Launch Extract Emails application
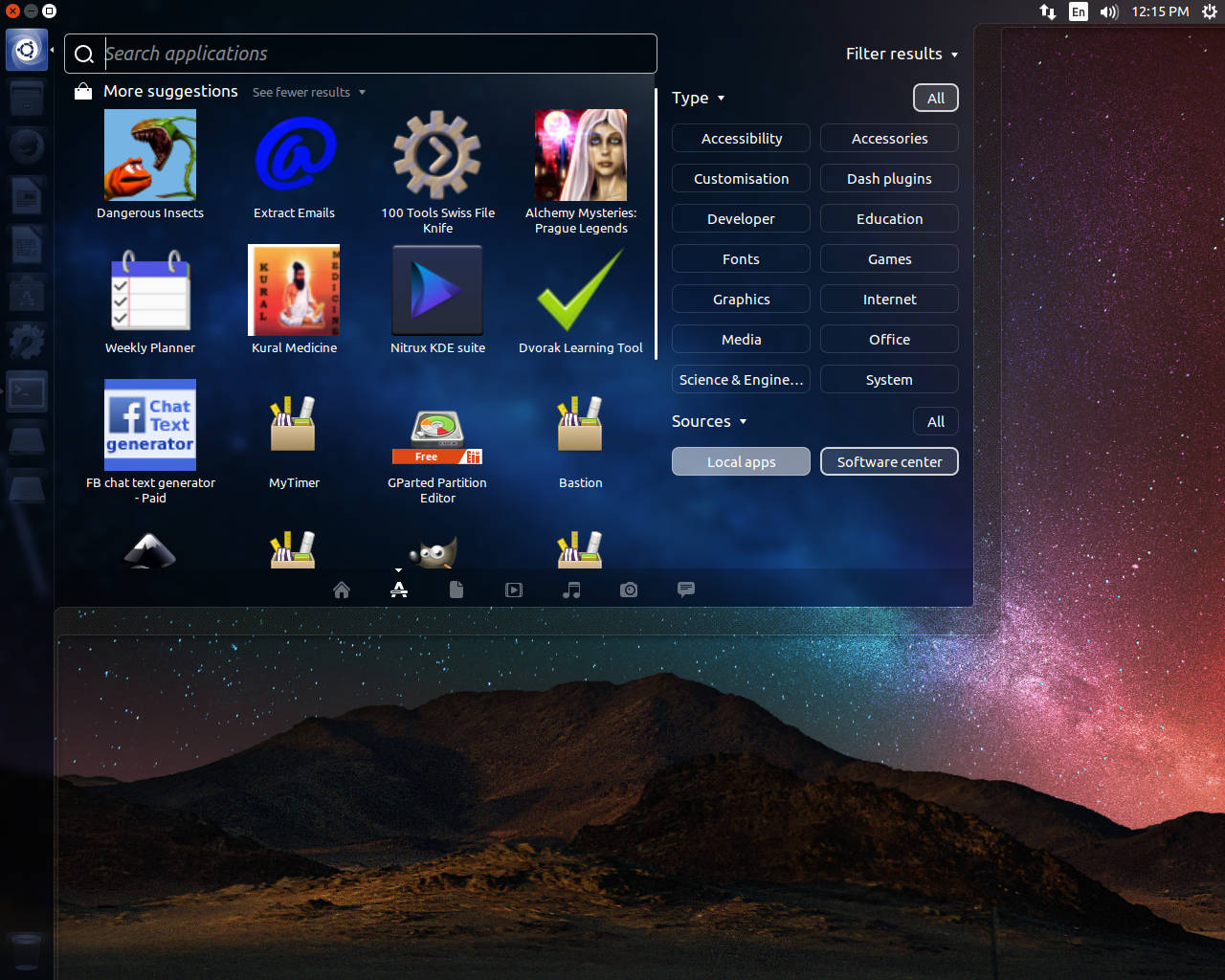This screenshot has width=1225, height=980. pyautogui.click(x=294, y=164)
